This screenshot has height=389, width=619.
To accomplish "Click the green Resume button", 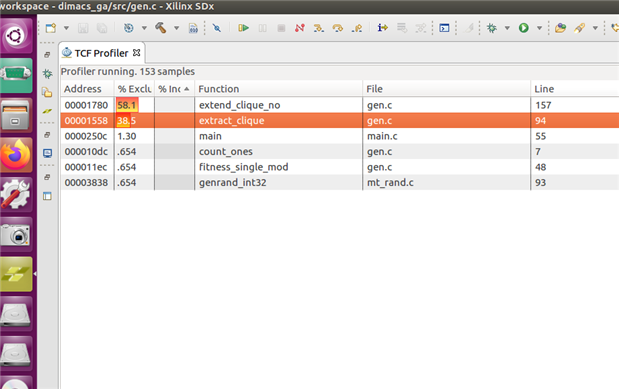I will [x=243, y=28].
